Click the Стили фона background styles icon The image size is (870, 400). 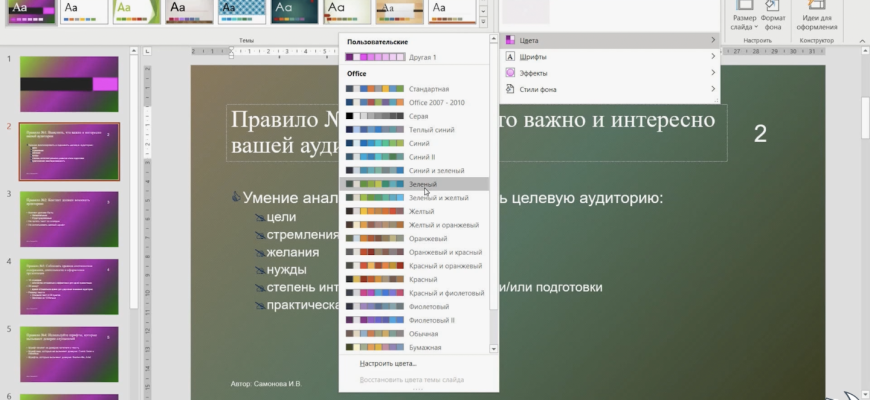tap(510, 90)
